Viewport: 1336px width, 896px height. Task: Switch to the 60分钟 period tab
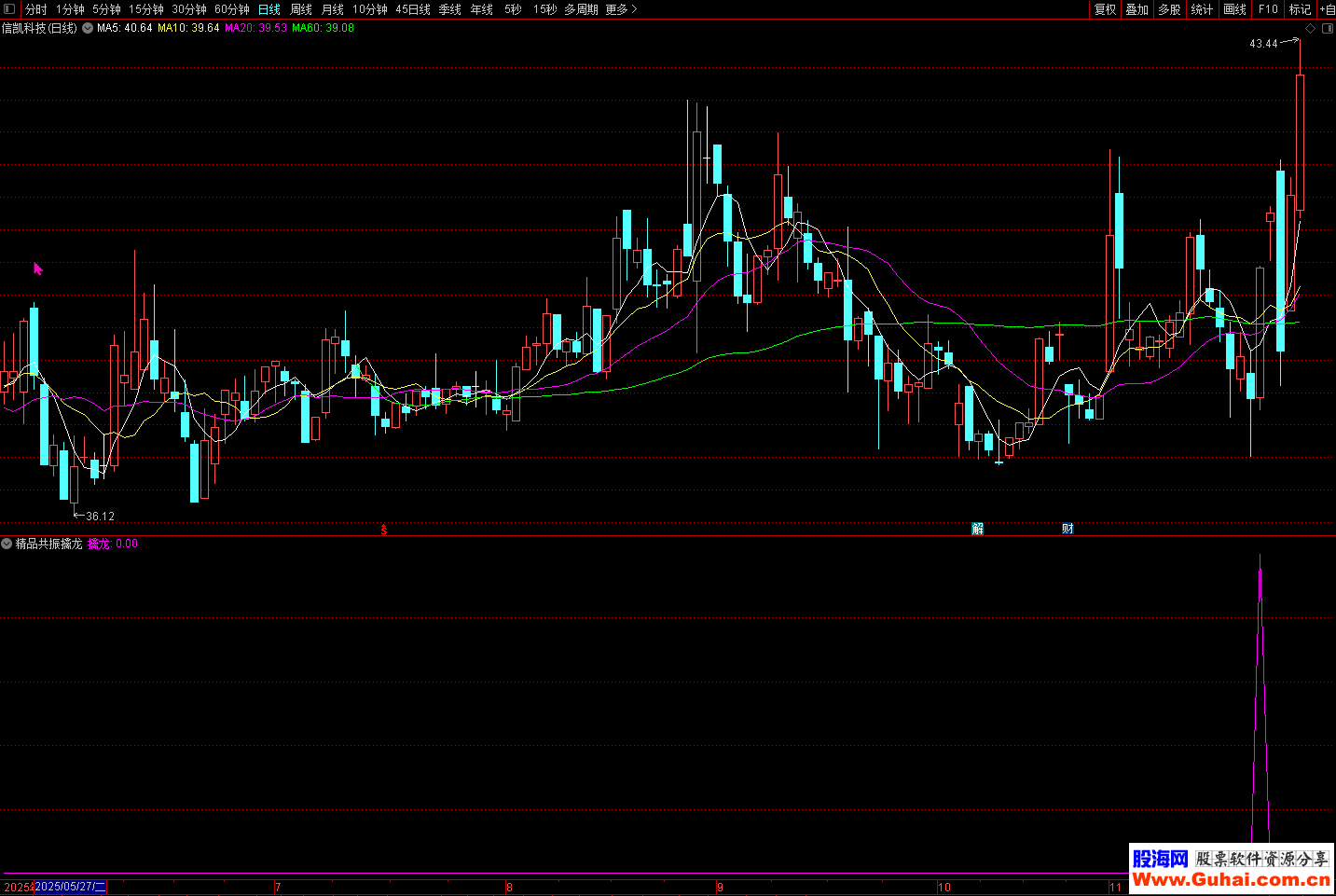[x=231, y=9]
